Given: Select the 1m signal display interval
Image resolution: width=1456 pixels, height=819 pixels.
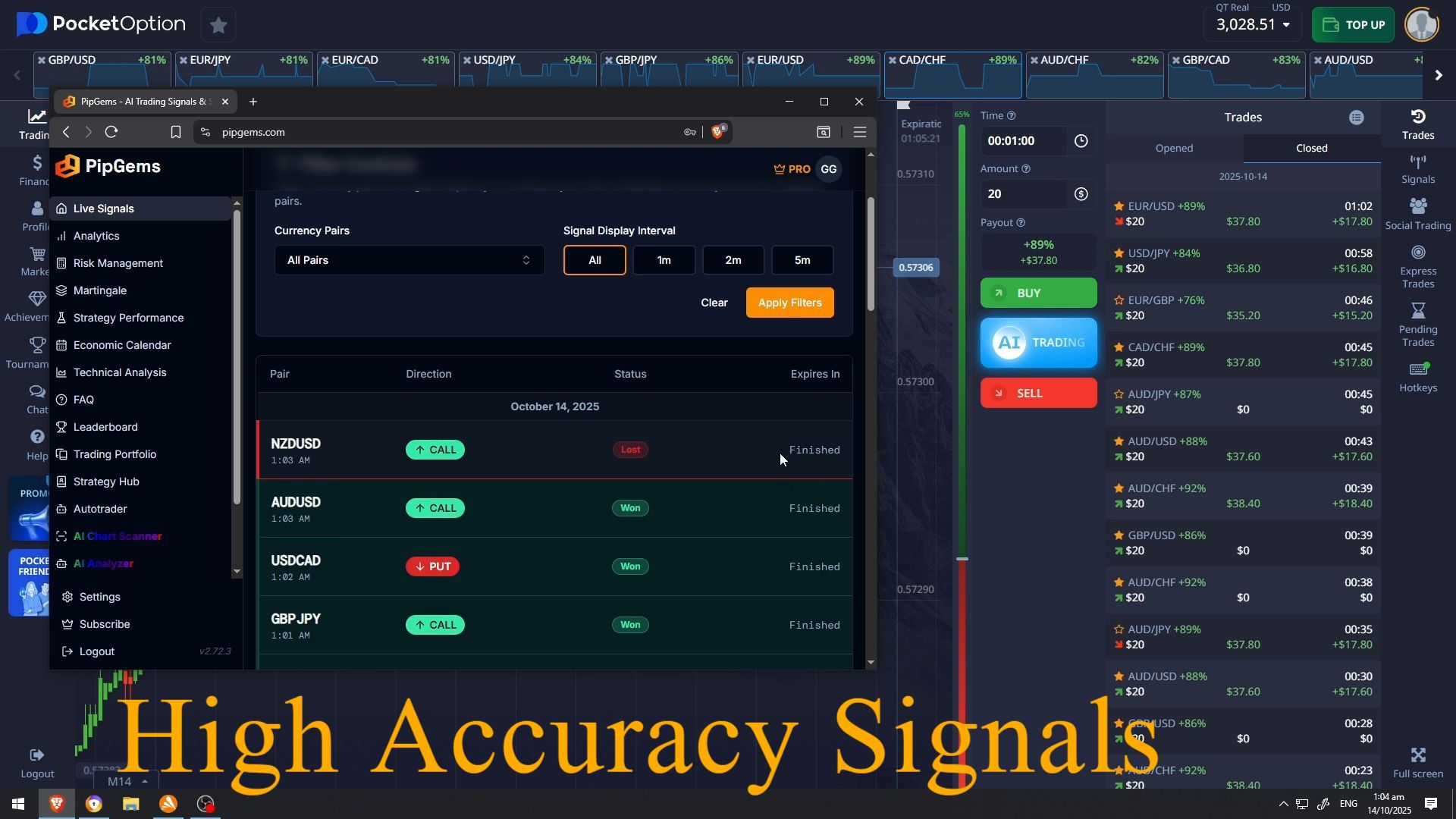Looking at the screenshot, I should click(x=664, y=260).
